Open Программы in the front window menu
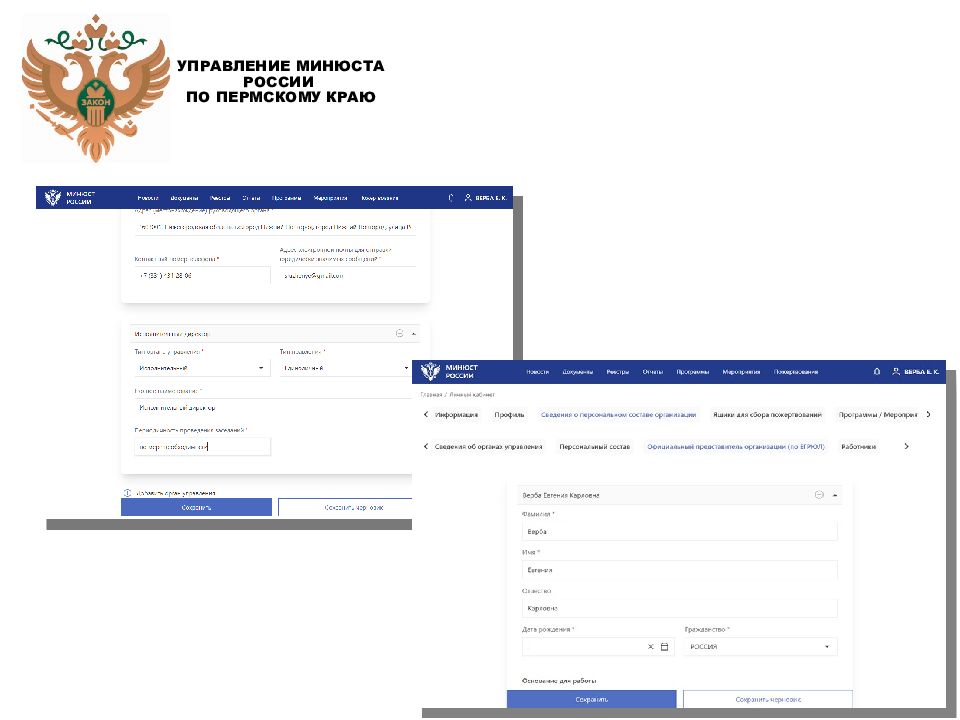Viewport: 960px width, 720px height. (x=692, y=372)
